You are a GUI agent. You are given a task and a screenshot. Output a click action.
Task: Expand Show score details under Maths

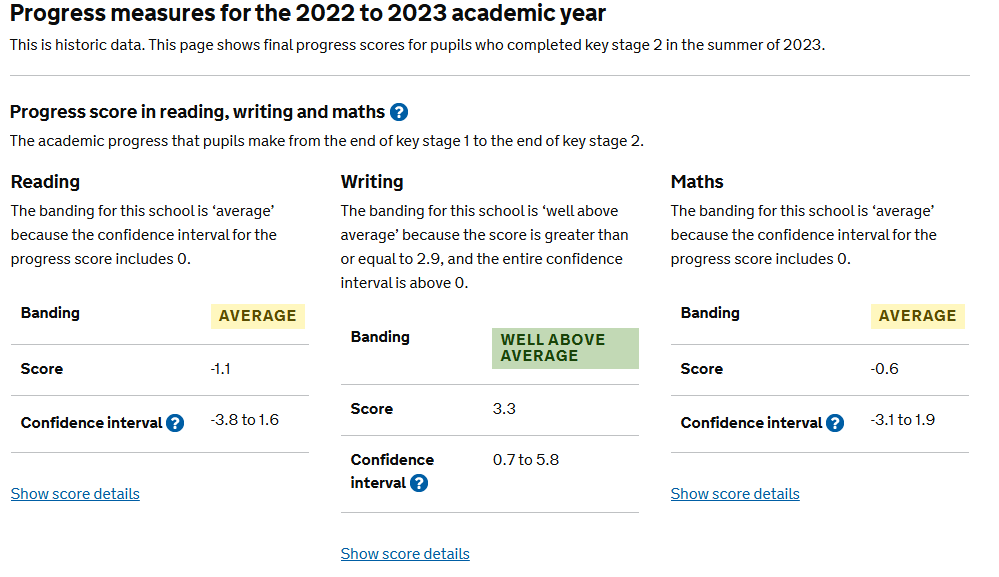click(735, 494)
